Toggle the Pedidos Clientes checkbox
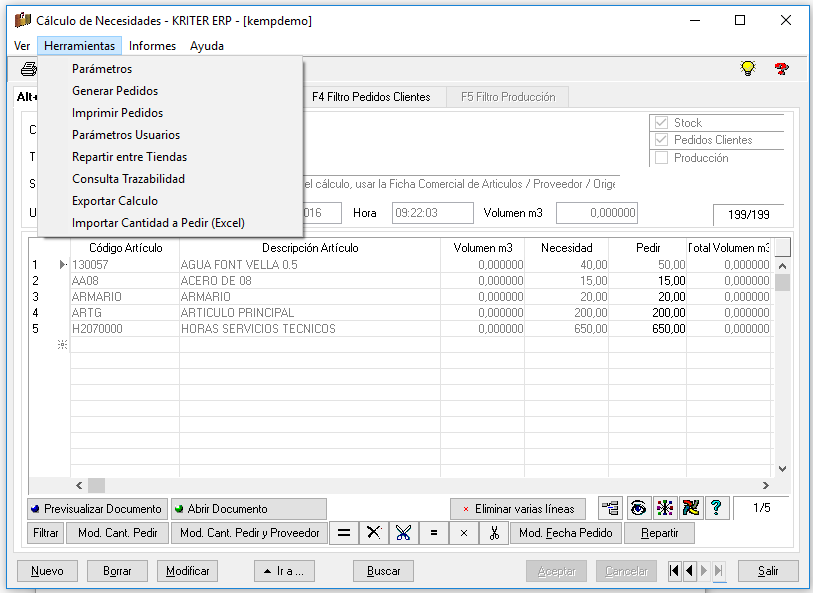The image size is (813, 593). 661,140
